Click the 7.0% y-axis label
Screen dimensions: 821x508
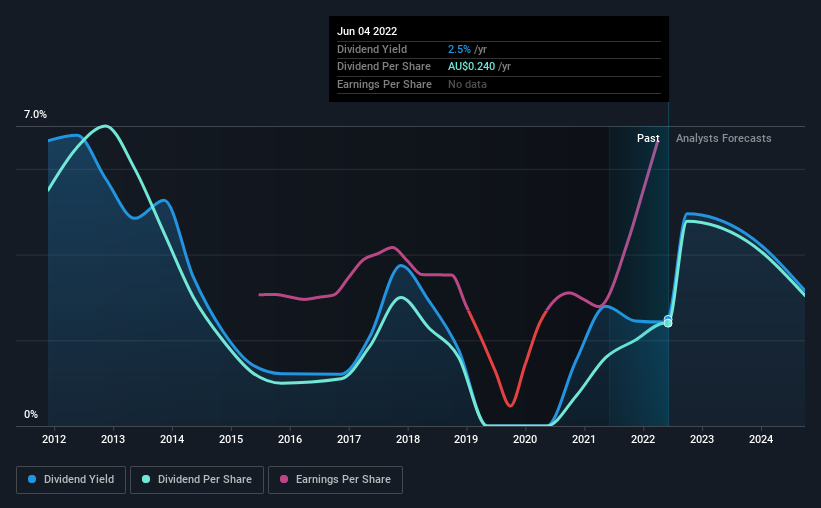(35, 115)
